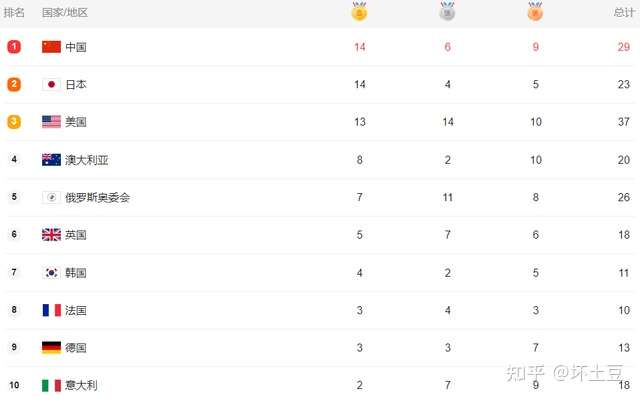The height and width of the screenshot is (399, 640).
Task: Click the 排名 column header
Action: (14, 12)
